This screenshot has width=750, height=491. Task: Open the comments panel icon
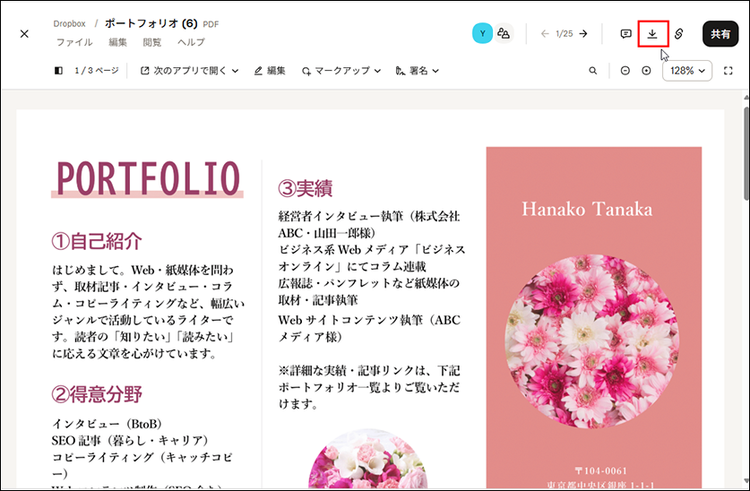pos(626,34)
